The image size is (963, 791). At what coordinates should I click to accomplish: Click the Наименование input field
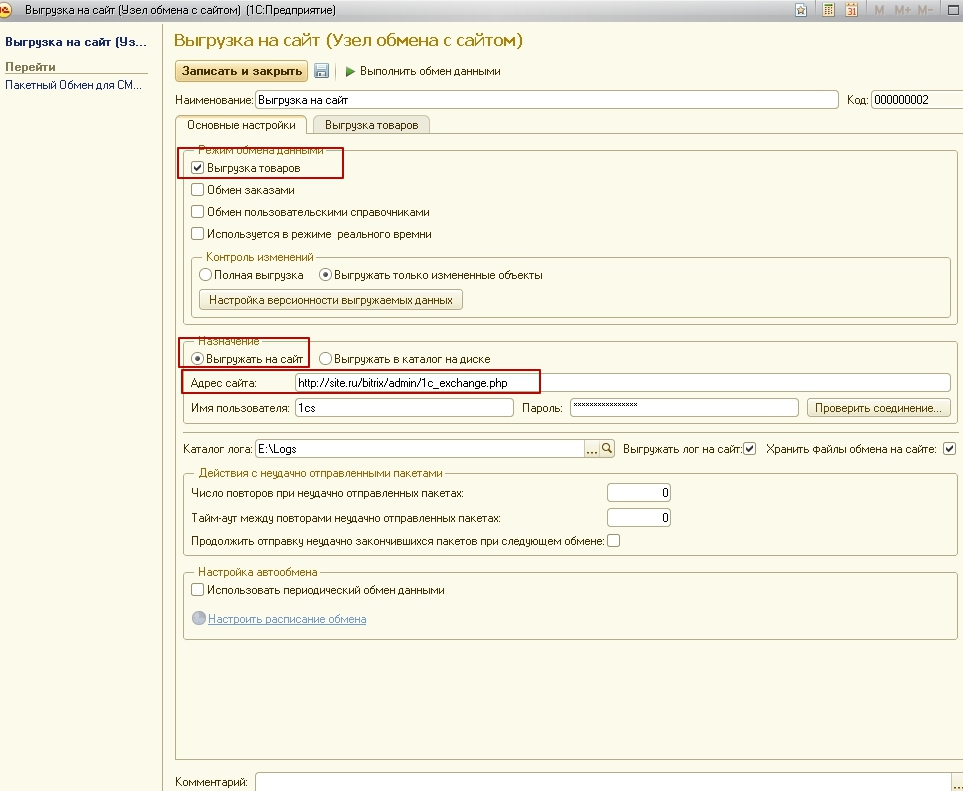pyautogui.click(x=547, y=99)
